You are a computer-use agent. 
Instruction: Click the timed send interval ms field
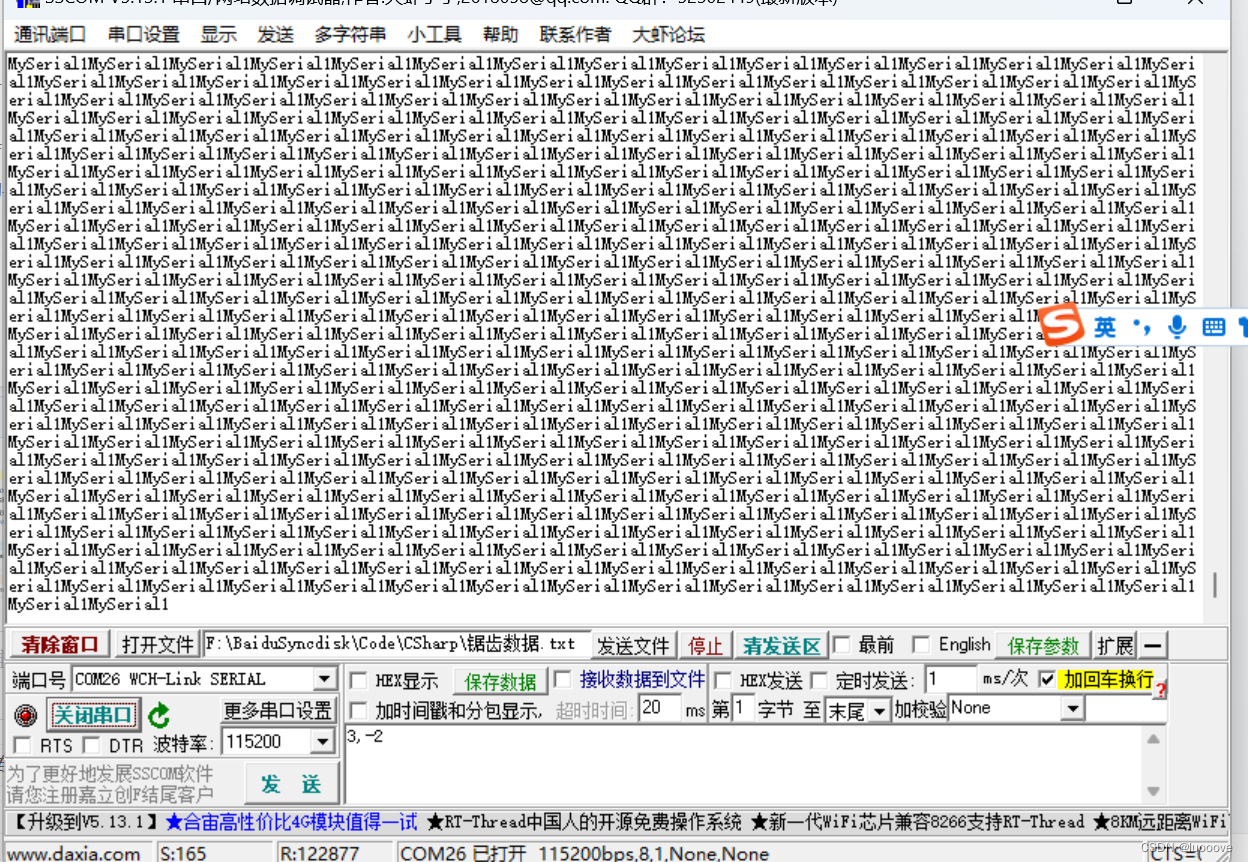[x=950, y=680]
